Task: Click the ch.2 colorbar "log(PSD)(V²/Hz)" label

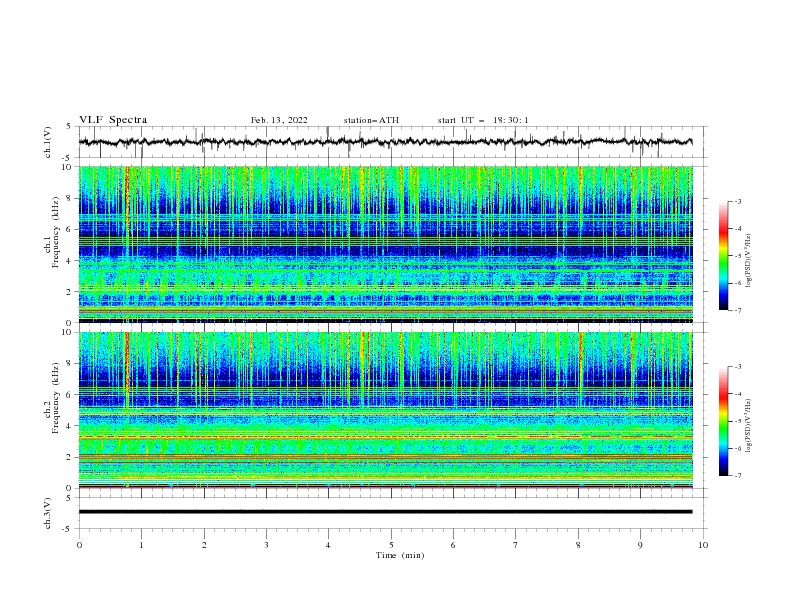Action: pyautogui.click(x=749, y=426)
